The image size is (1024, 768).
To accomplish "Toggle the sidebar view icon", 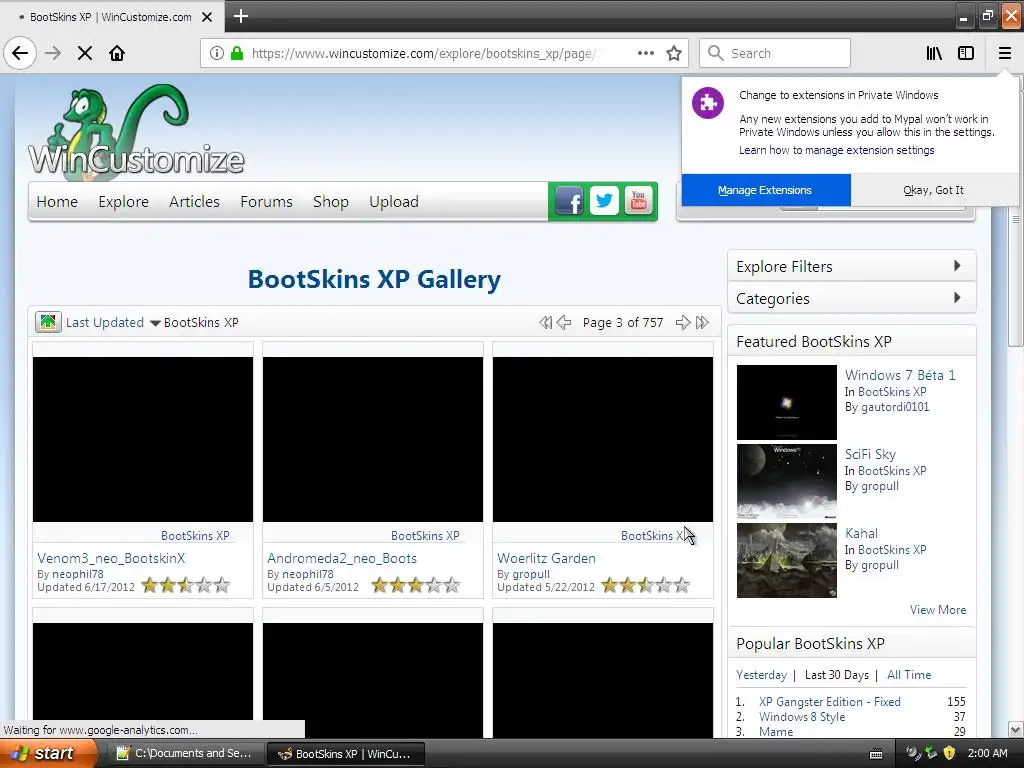I will coord(966,53).
